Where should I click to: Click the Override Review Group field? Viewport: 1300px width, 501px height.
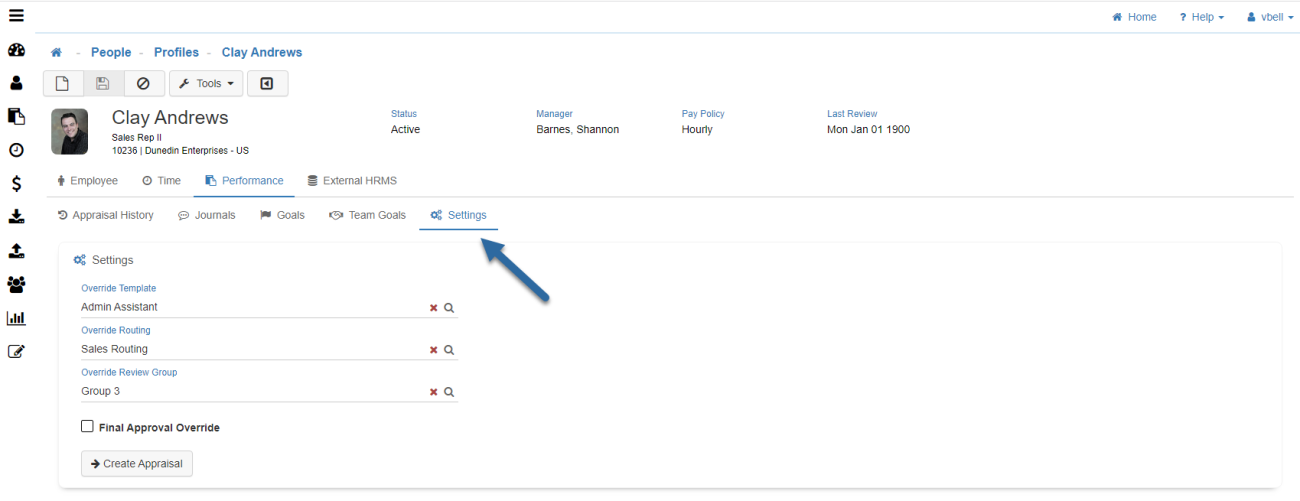(250, 391)
